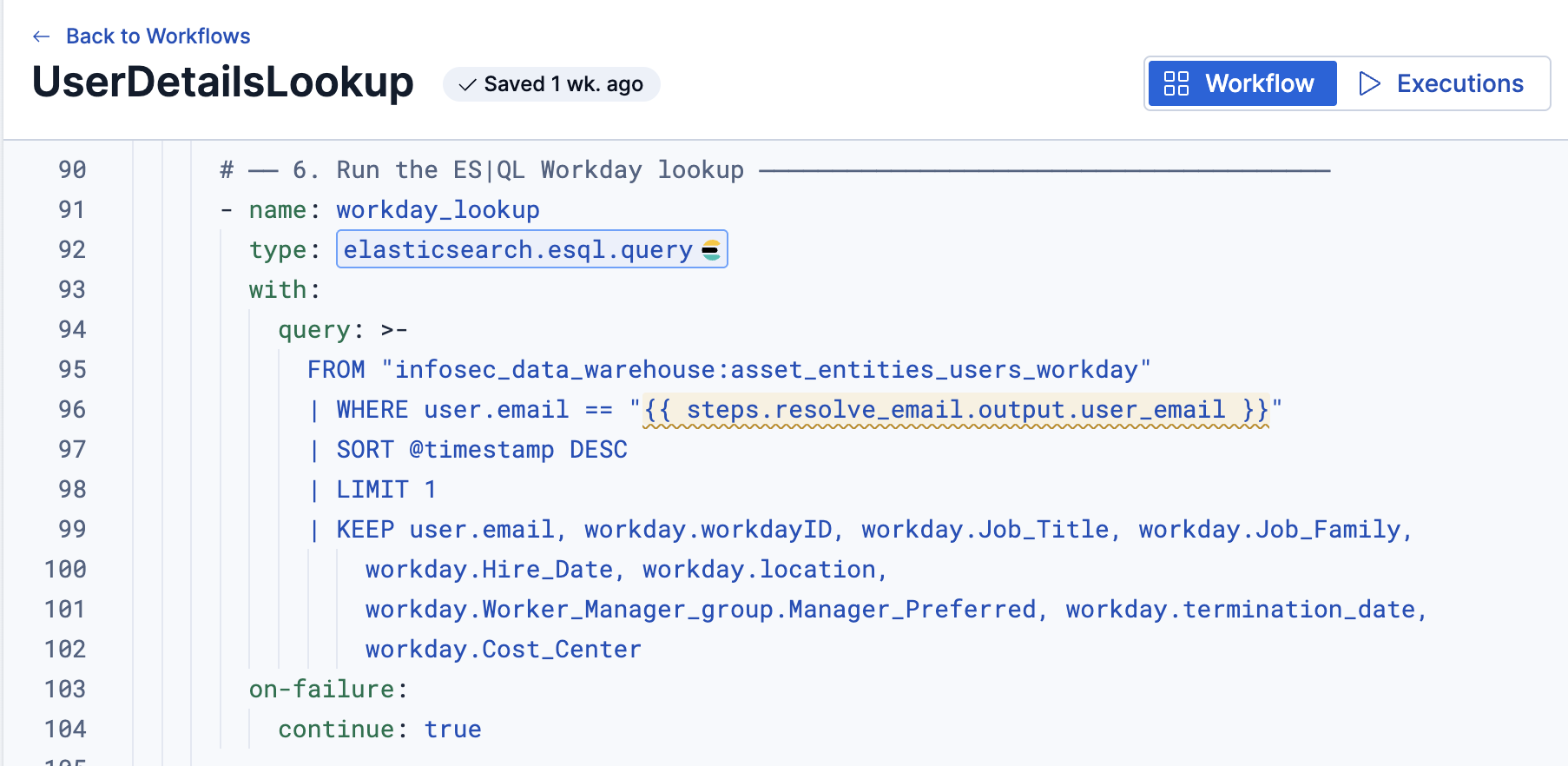The width and height of the screenshot is (1568, 766).
Task: Click the steps.resolve_email.output.user_email template variable
Action: pyautogui.click(x=956, y=409)
